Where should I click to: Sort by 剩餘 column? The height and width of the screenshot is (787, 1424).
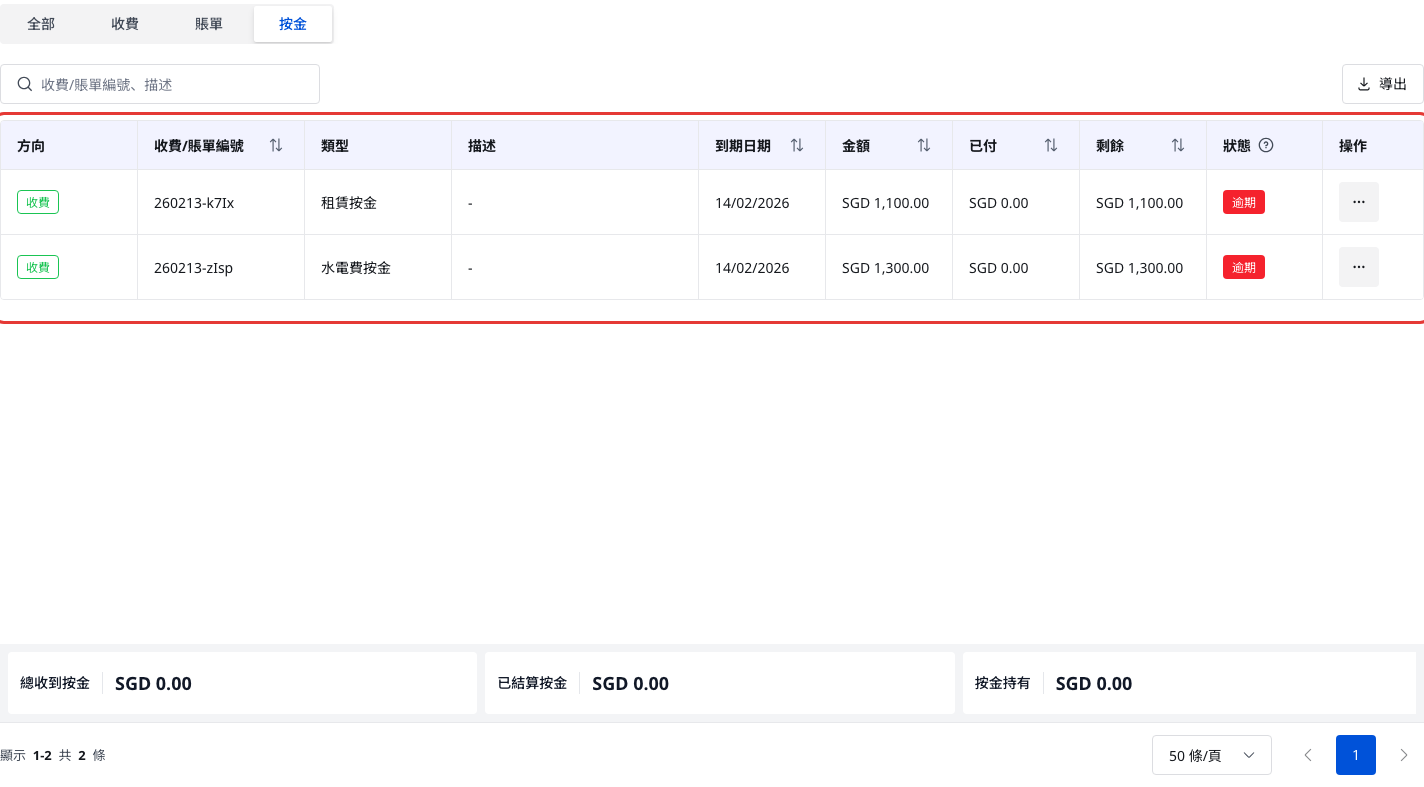[x=1178, y=145]
